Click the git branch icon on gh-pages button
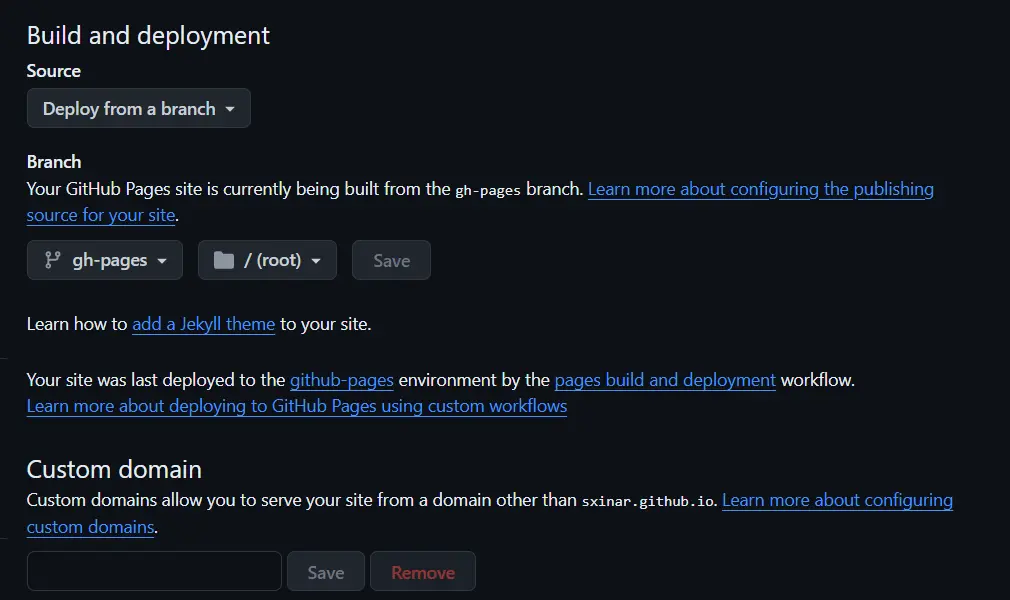 52,260
